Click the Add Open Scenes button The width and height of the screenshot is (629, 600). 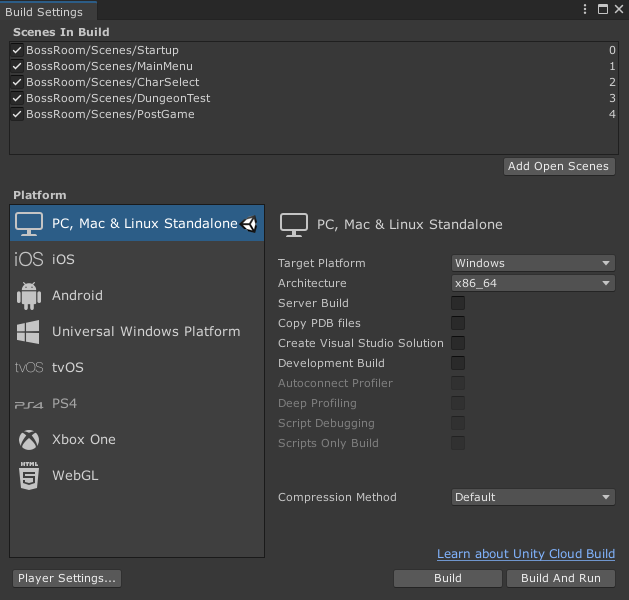pyautogui.click(x=558, y=166)
